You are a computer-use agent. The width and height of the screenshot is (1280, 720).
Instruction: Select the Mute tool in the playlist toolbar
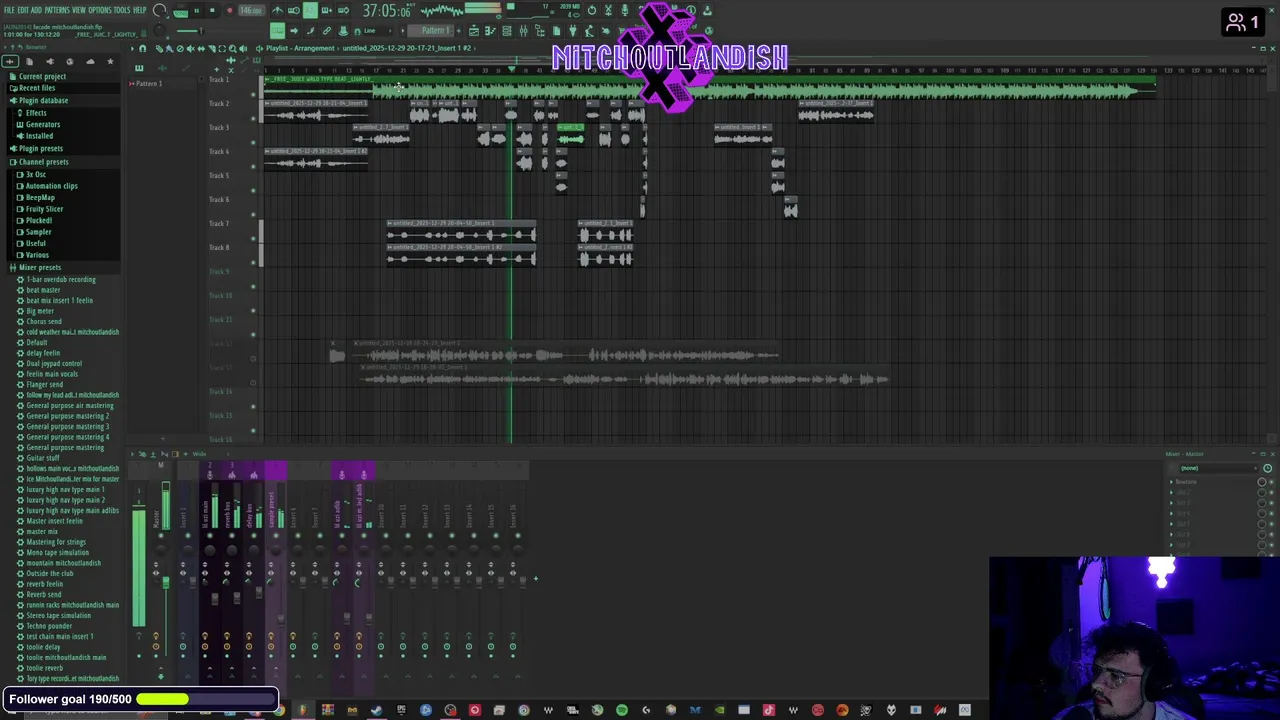point(190,48)
